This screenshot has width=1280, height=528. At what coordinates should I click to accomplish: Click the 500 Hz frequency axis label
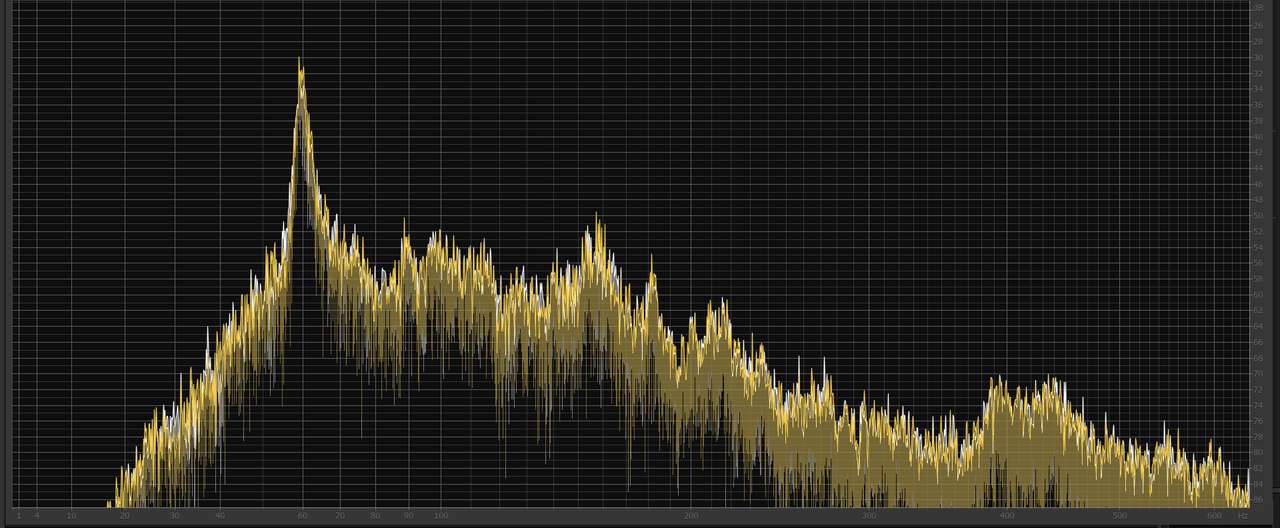(x=1119, y=516)
